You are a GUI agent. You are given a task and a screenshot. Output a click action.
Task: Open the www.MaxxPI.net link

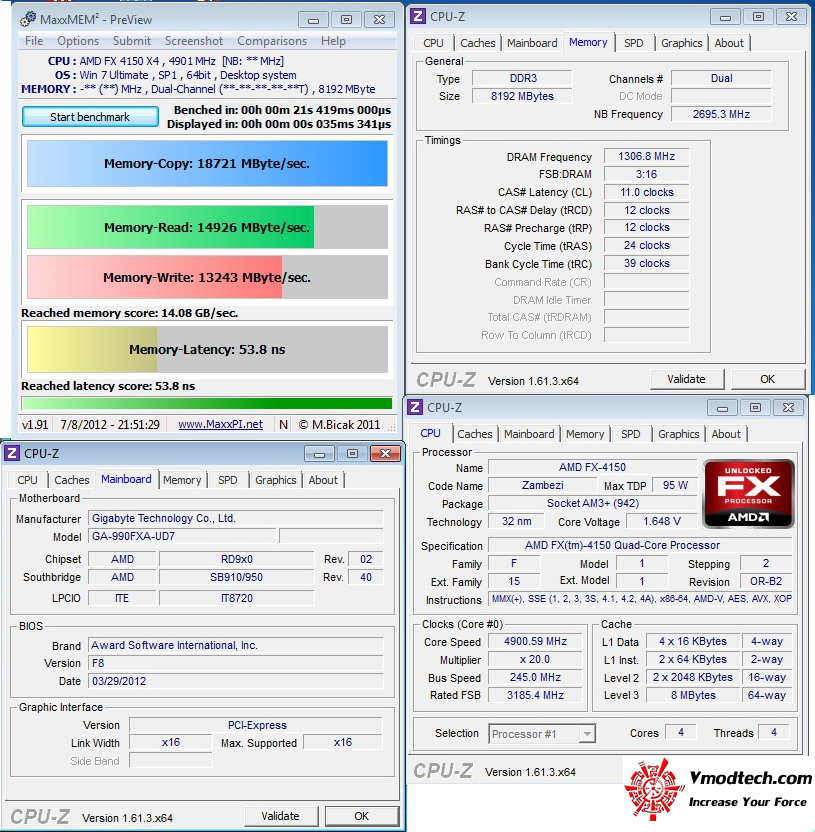tap(220, 424)
